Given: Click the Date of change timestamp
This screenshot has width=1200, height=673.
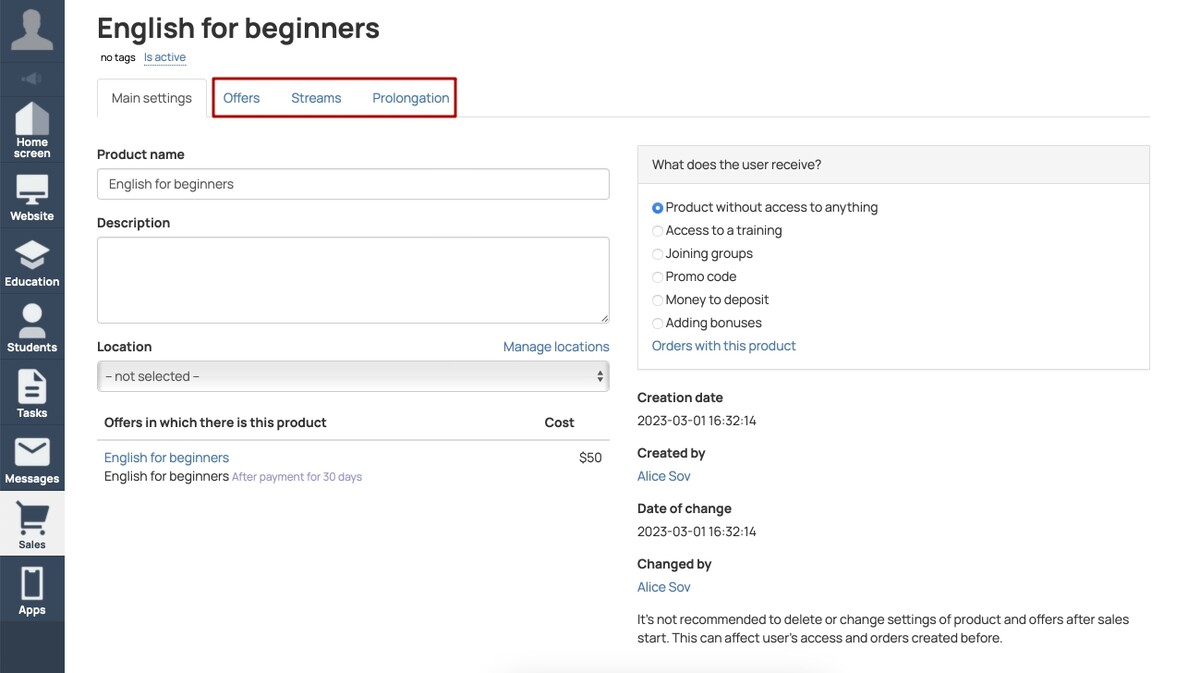Looking at the screenshot, I should [x=697, y=532].
